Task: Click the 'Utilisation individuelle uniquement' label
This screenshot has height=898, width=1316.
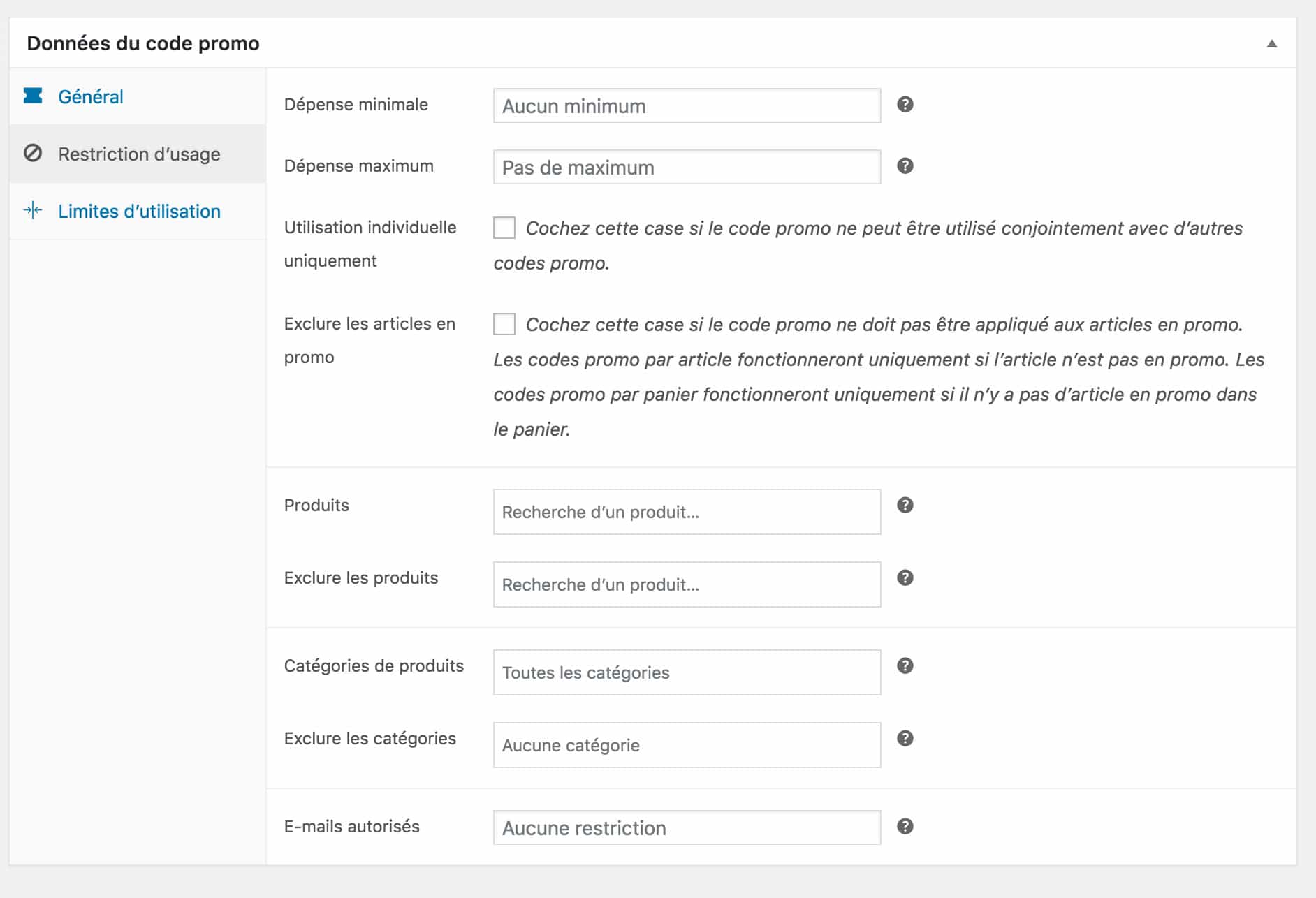Action: pos(370,244)
